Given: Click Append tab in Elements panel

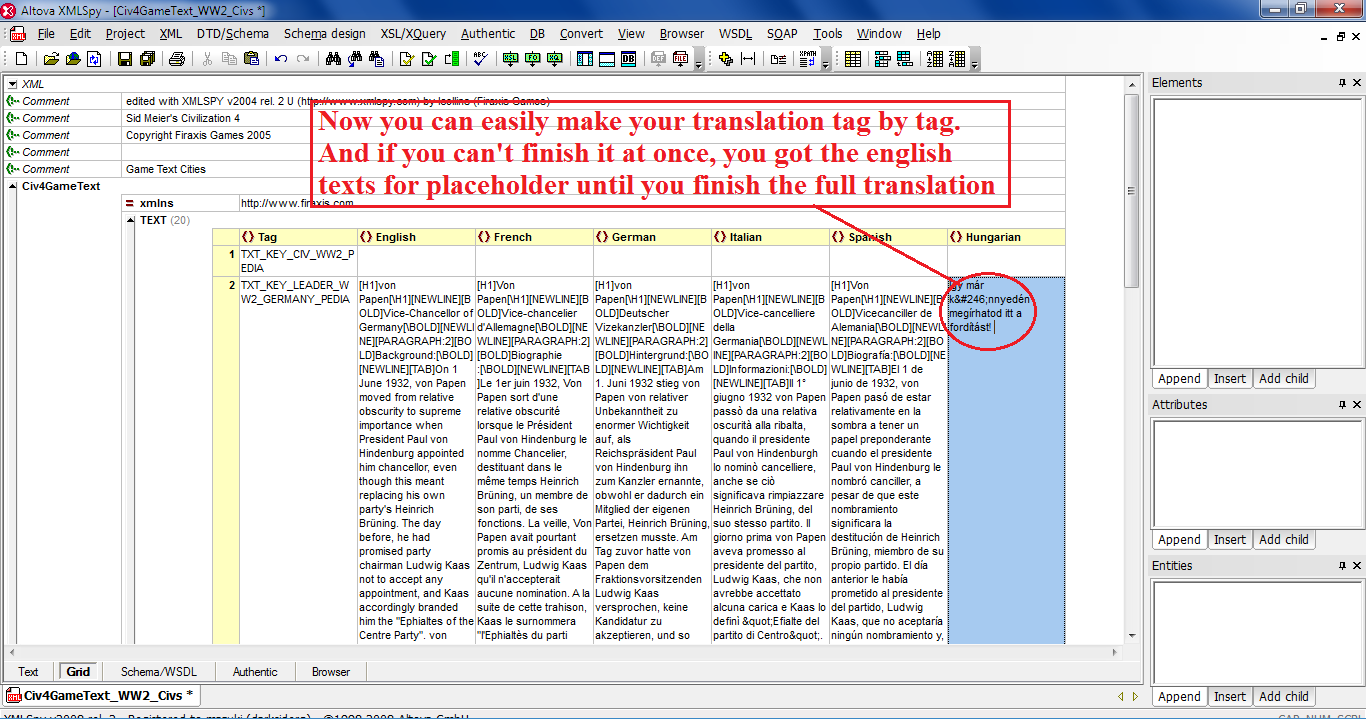Looking at the screenshot, I should coord(1179,379).
